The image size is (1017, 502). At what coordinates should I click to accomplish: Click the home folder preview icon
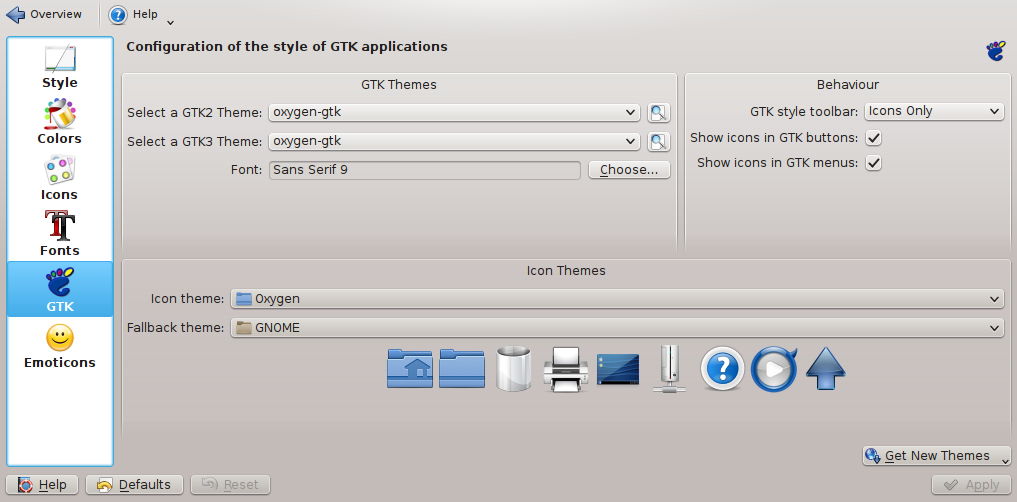pos(409,368)
